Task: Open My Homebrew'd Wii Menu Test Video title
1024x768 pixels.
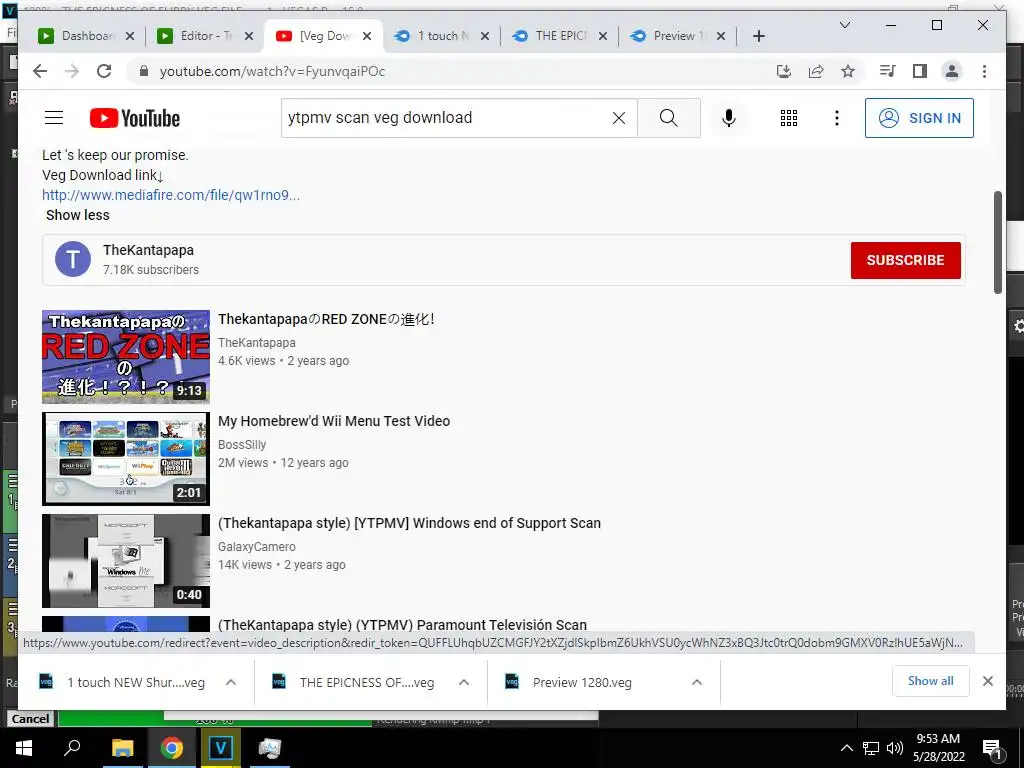Action: [x=334, y=421]
